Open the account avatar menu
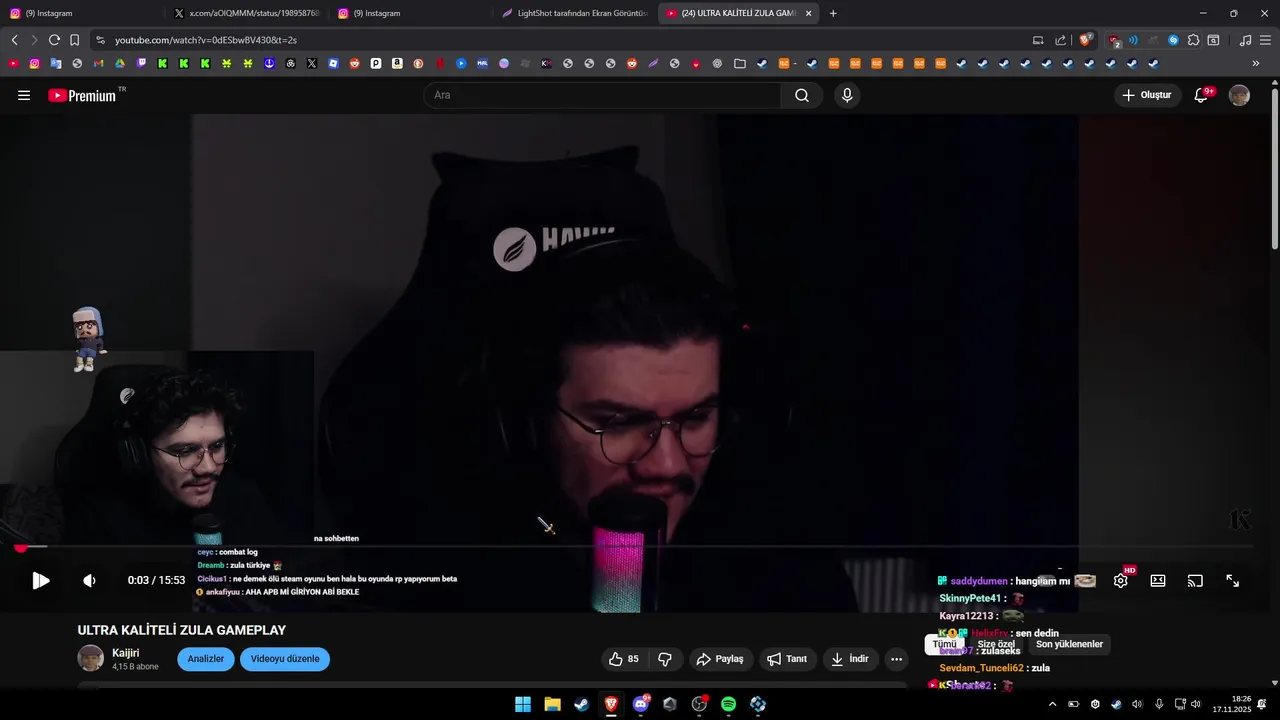1280x720 pixels. [x=1239, y=95]
